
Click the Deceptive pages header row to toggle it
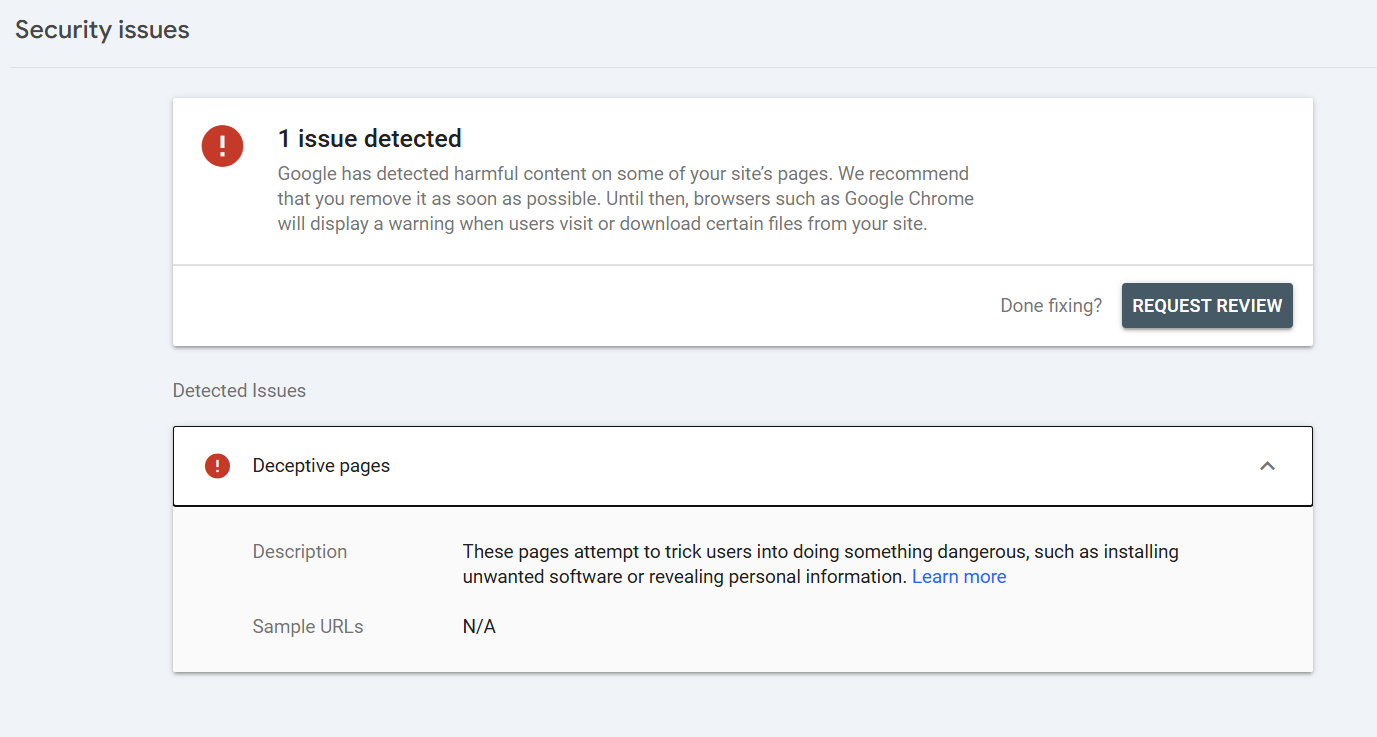coord(700,466)
